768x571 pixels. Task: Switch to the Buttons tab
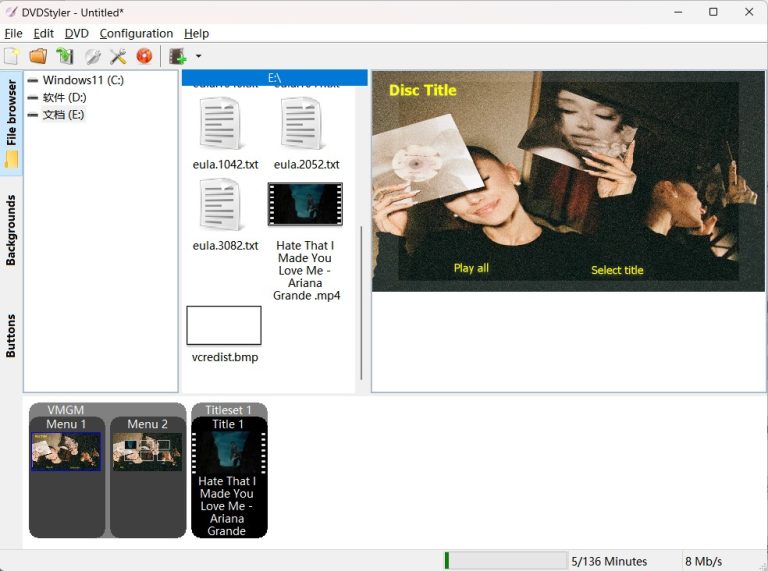11,335
